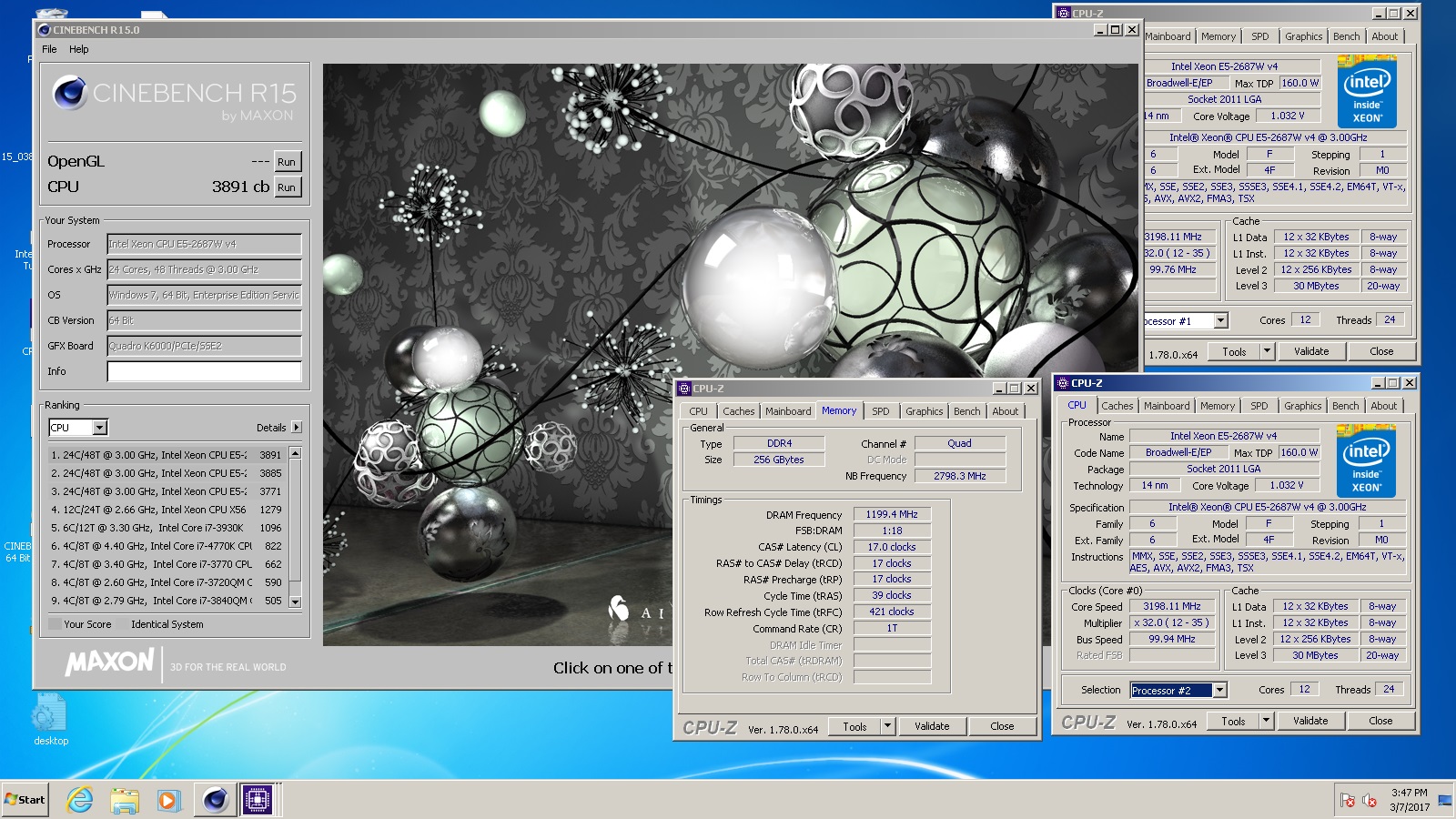1456x819 pixels.
Task: Click the 'Your Score' legend color swatch
Action: [54, 624]
